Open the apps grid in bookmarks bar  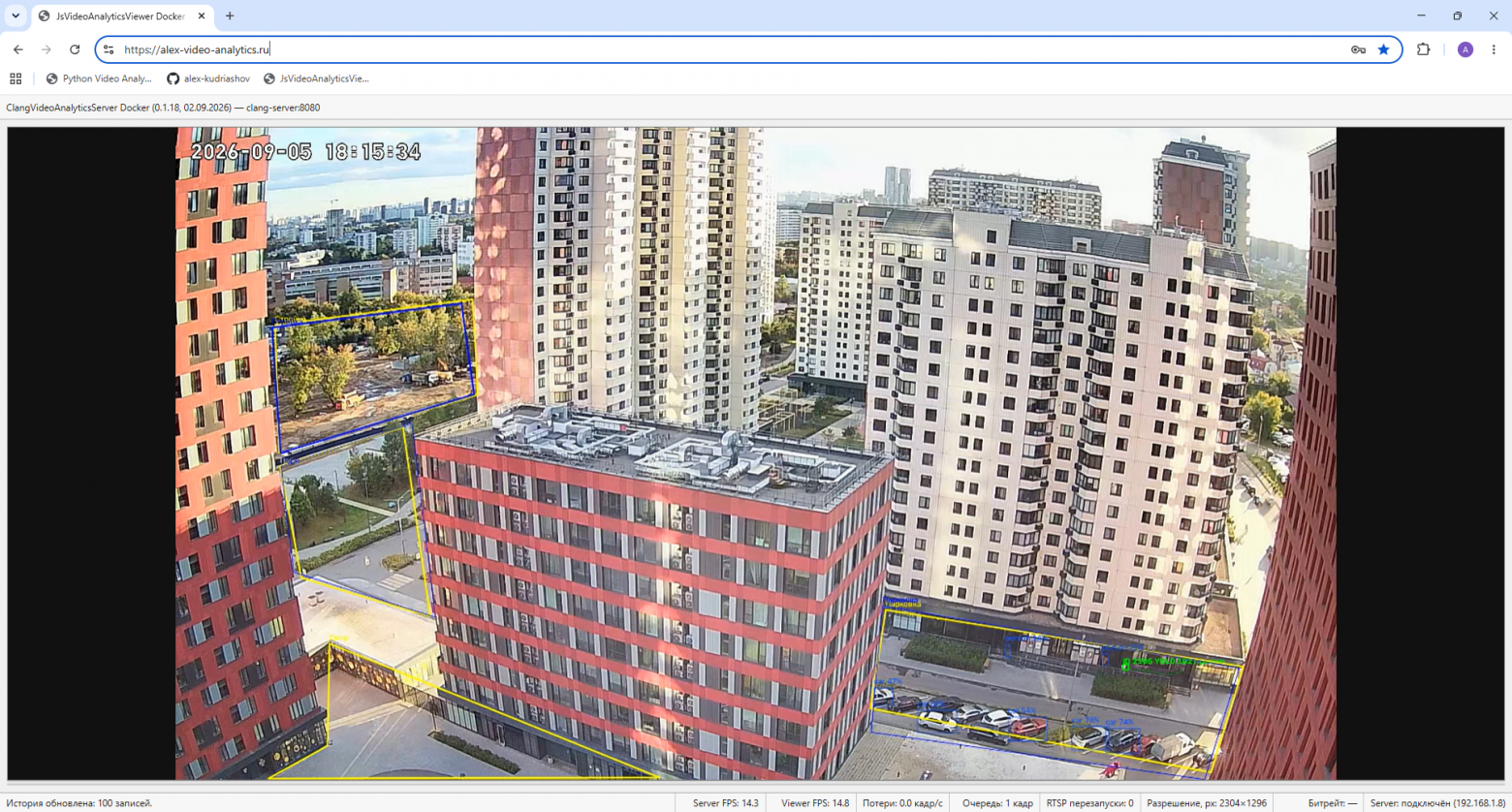click(16, 78)
